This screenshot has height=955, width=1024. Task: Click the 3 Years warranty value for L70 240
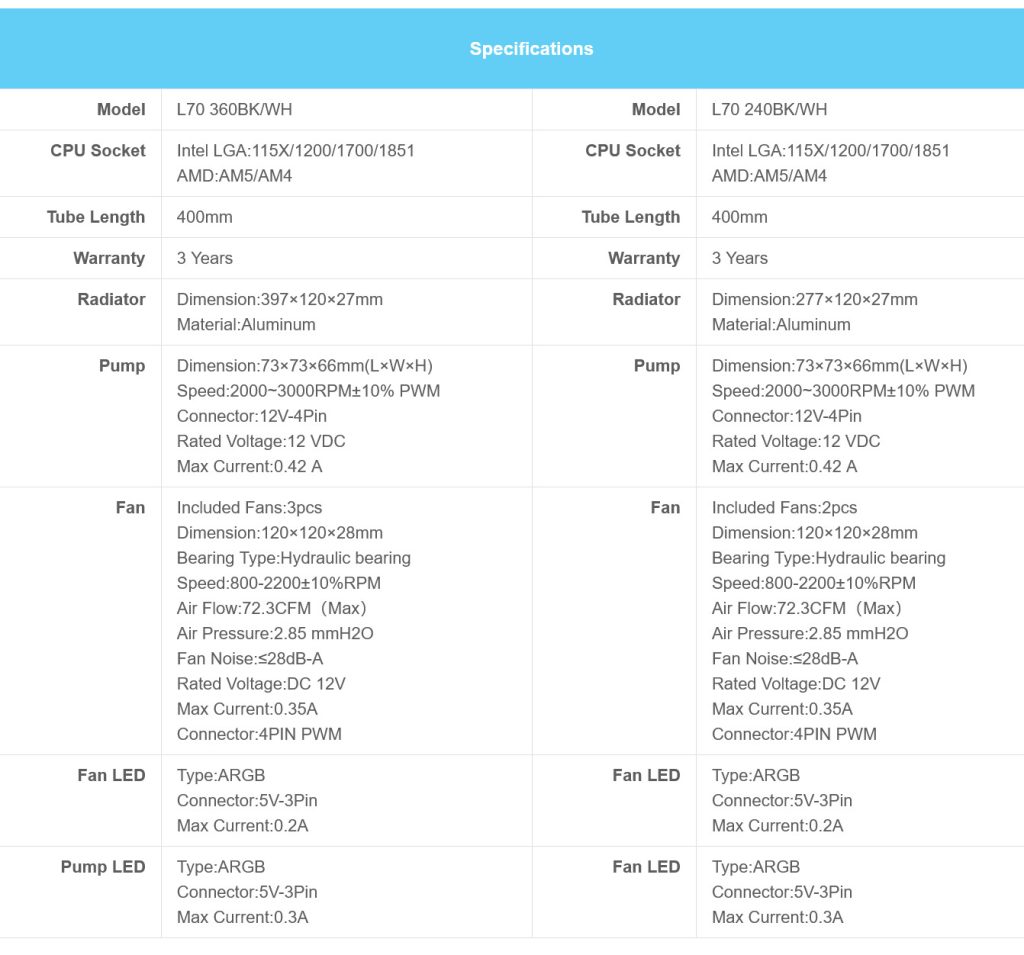tap(740, 258)
